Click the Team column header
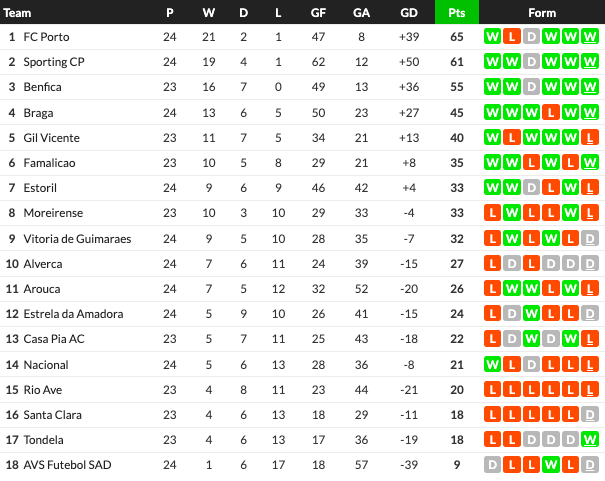The height and width of the screenshot is (481, 605). point(18,12)
